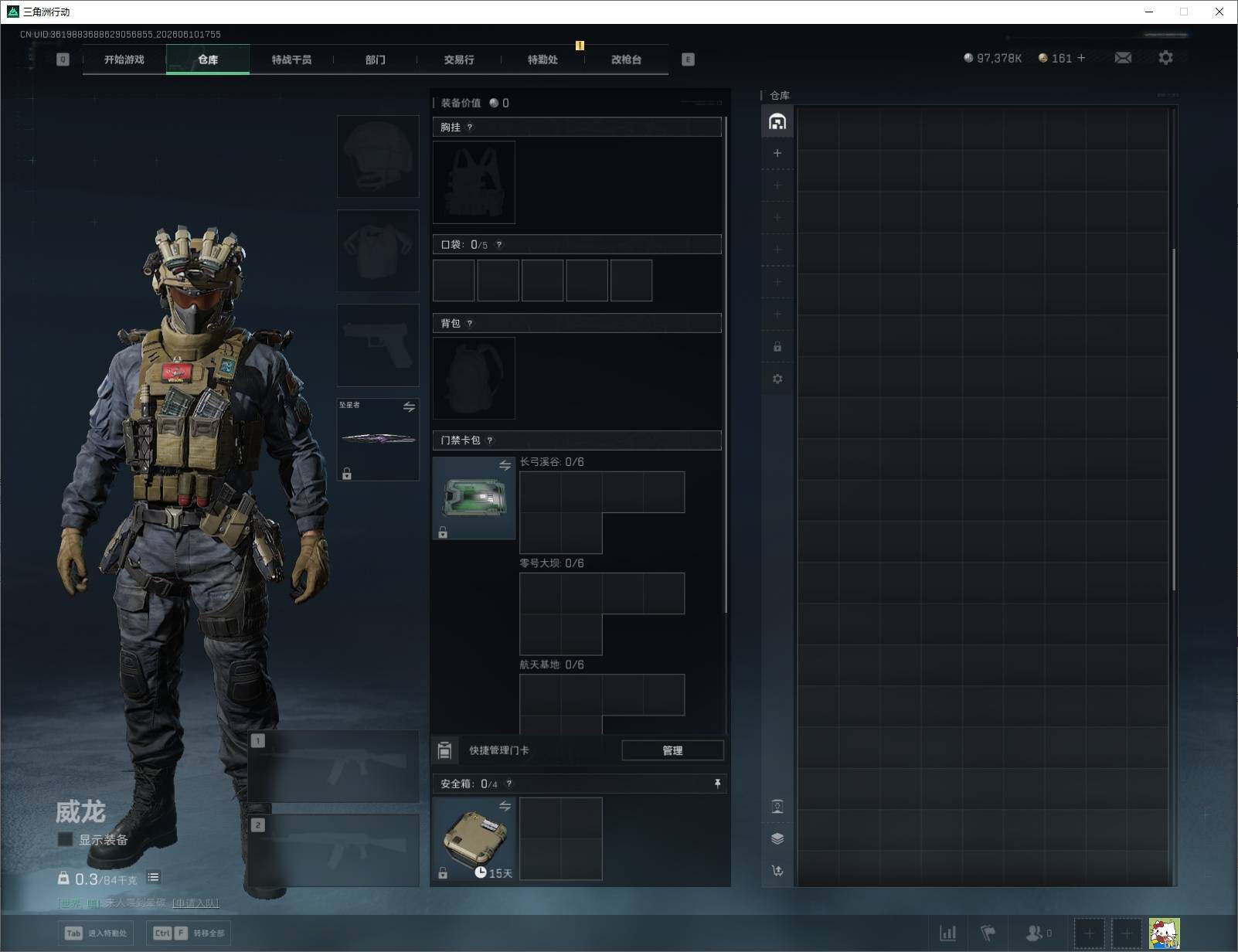Viewport: 1238px width, 952px height.
Task: Switch to the 改枪台 tab
Action: point(626,59)
